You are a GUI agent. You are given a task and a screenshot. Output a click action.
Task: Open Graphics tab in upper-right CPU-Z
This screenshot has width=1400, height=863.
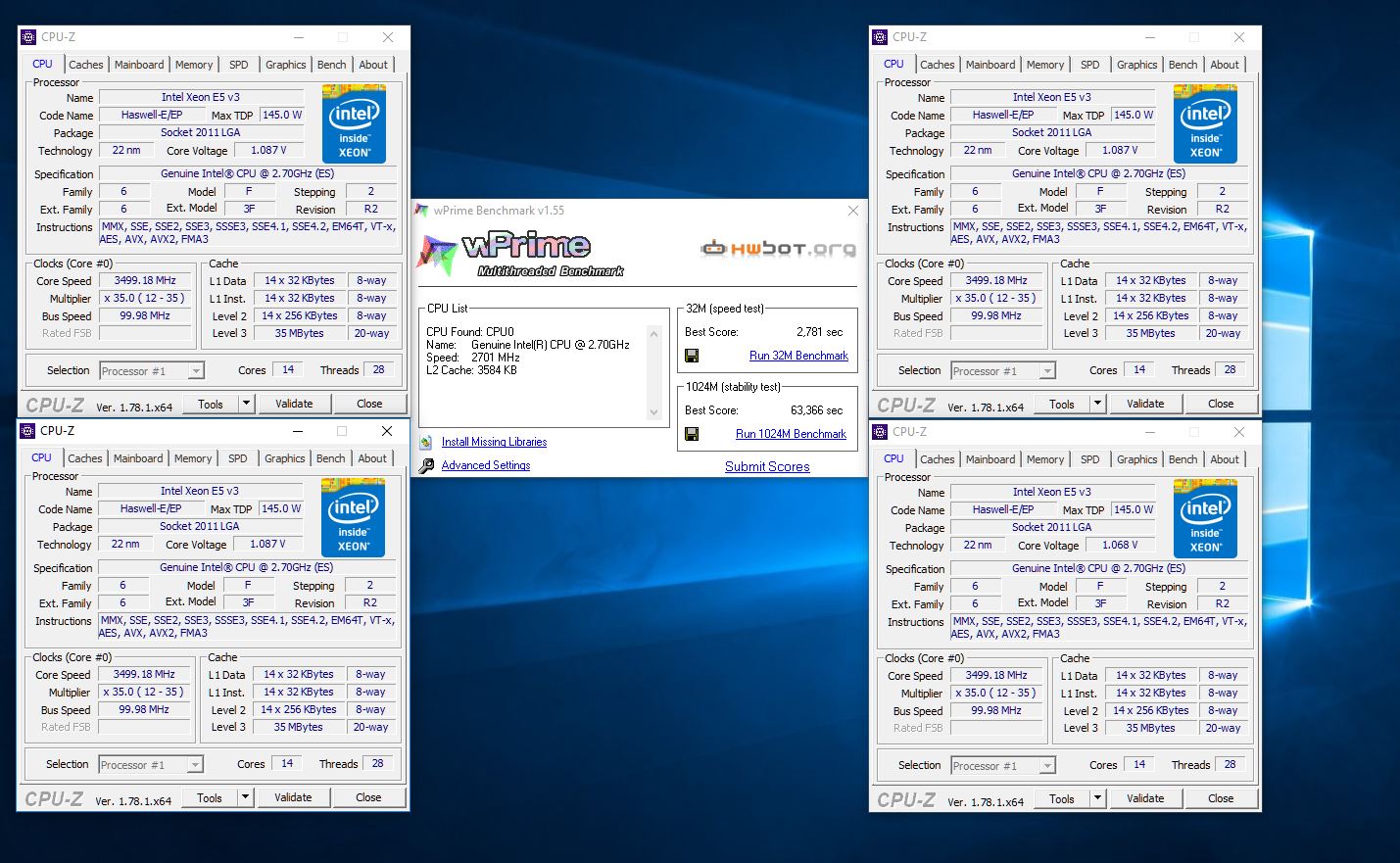[1136, 65]
